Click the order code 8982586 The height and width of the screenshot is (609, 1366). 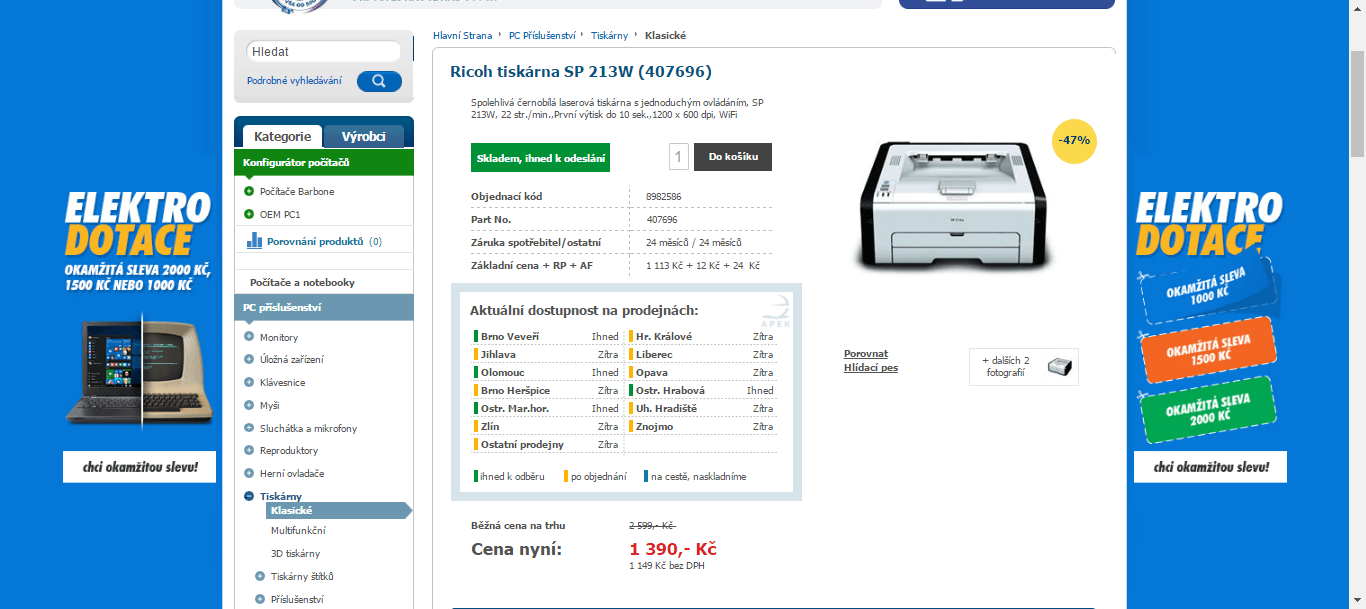[664, 196]
